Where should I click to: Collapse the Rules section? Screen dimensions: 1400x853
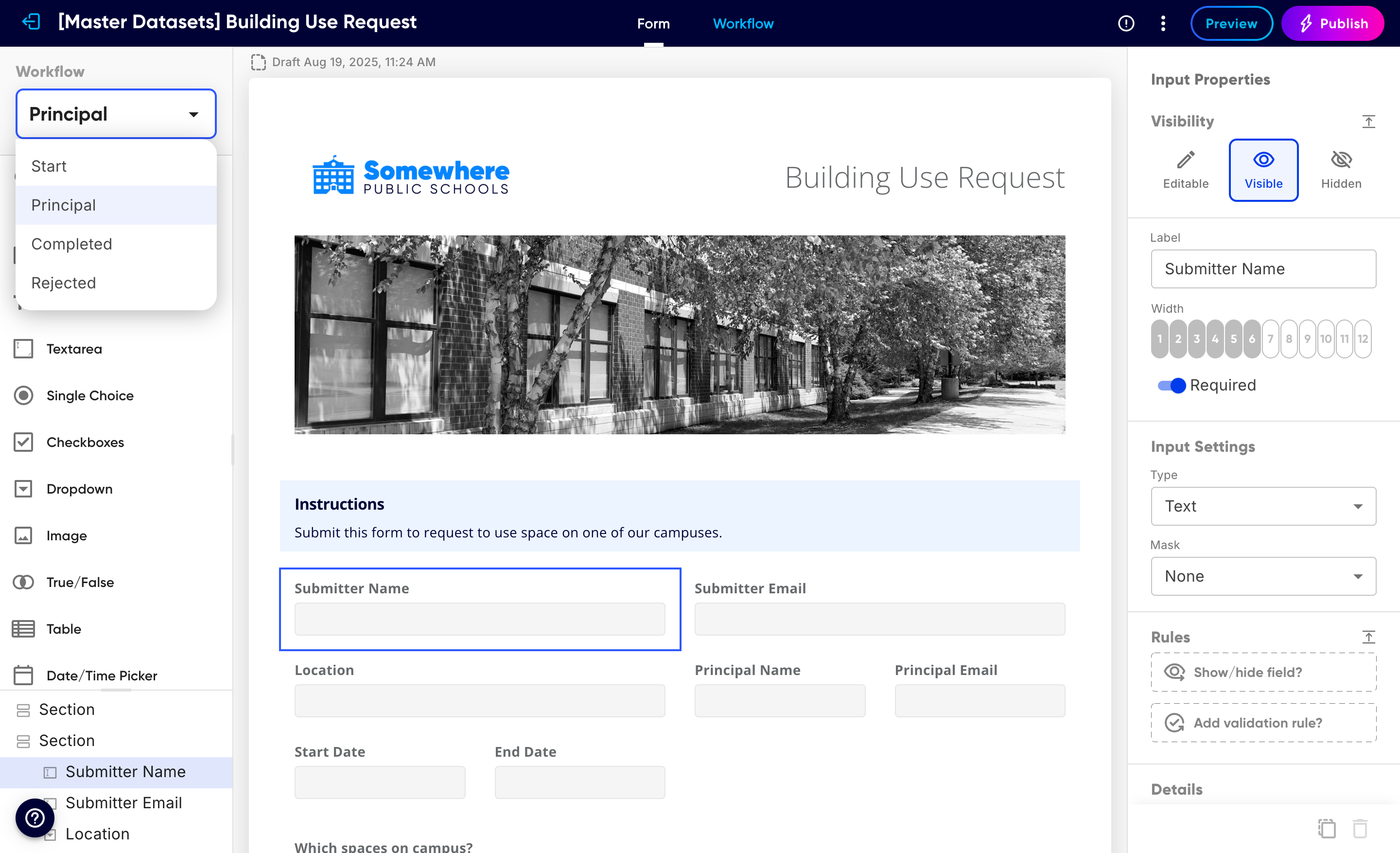click(1368, 637)
